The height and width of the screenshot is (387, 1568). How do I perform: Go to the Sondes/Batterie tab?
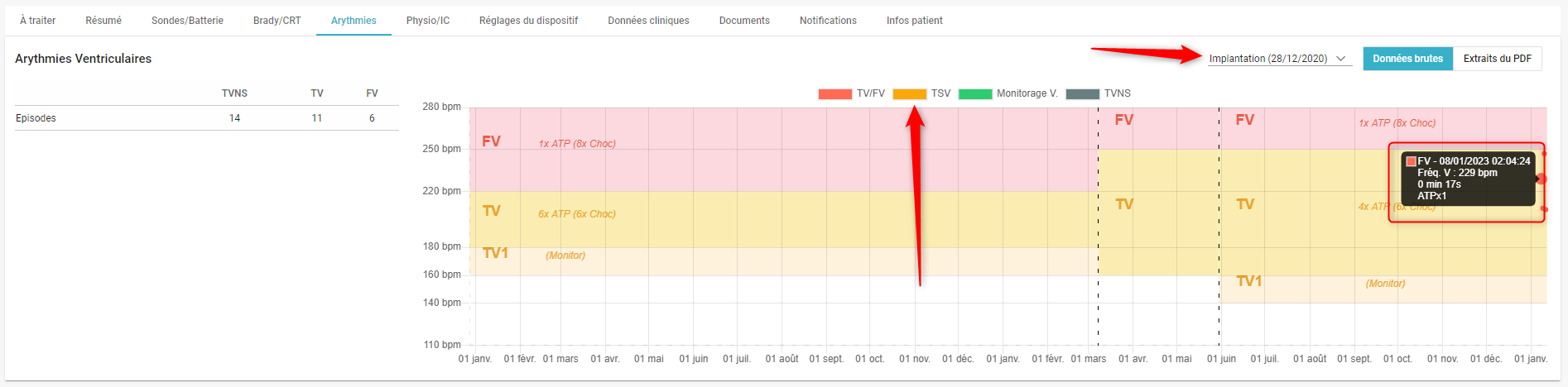coord(187,21)
